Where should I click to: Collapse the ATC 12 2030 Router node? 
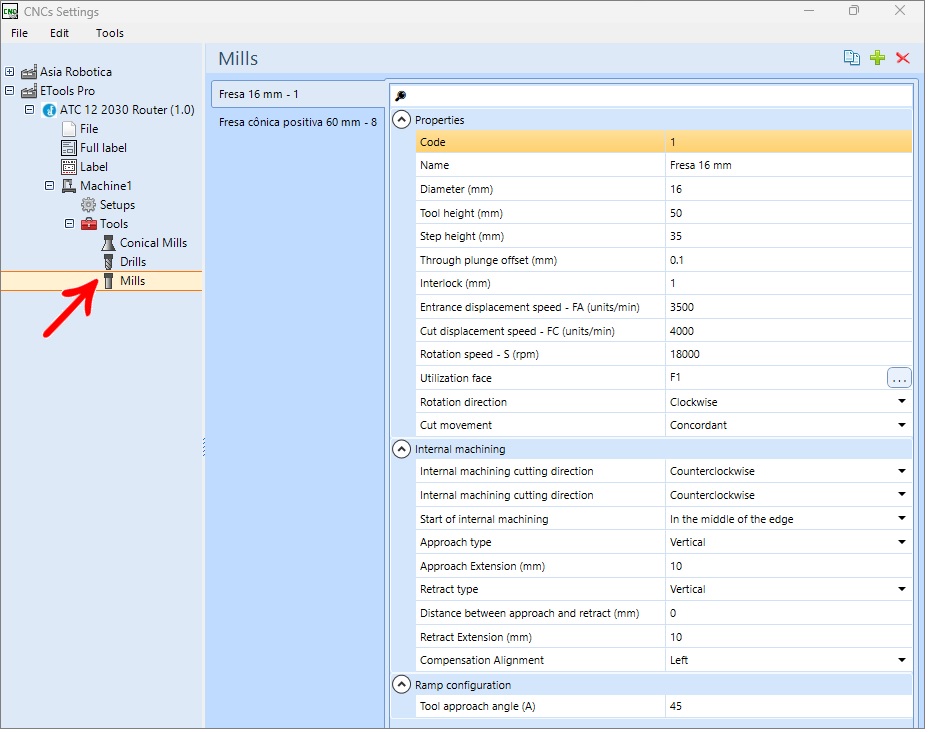click(x=29, y=110)
